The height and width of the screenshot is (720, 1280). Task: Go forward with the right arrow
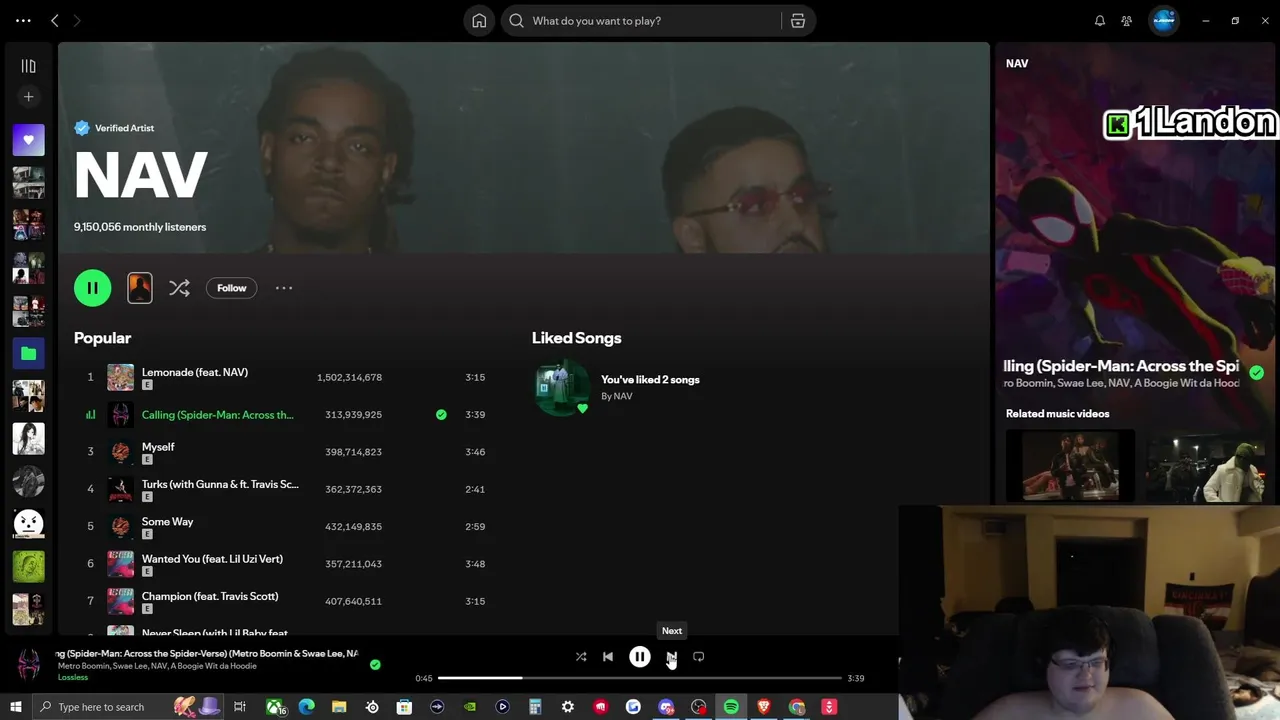pyautogui.click(x=77, y=21)
